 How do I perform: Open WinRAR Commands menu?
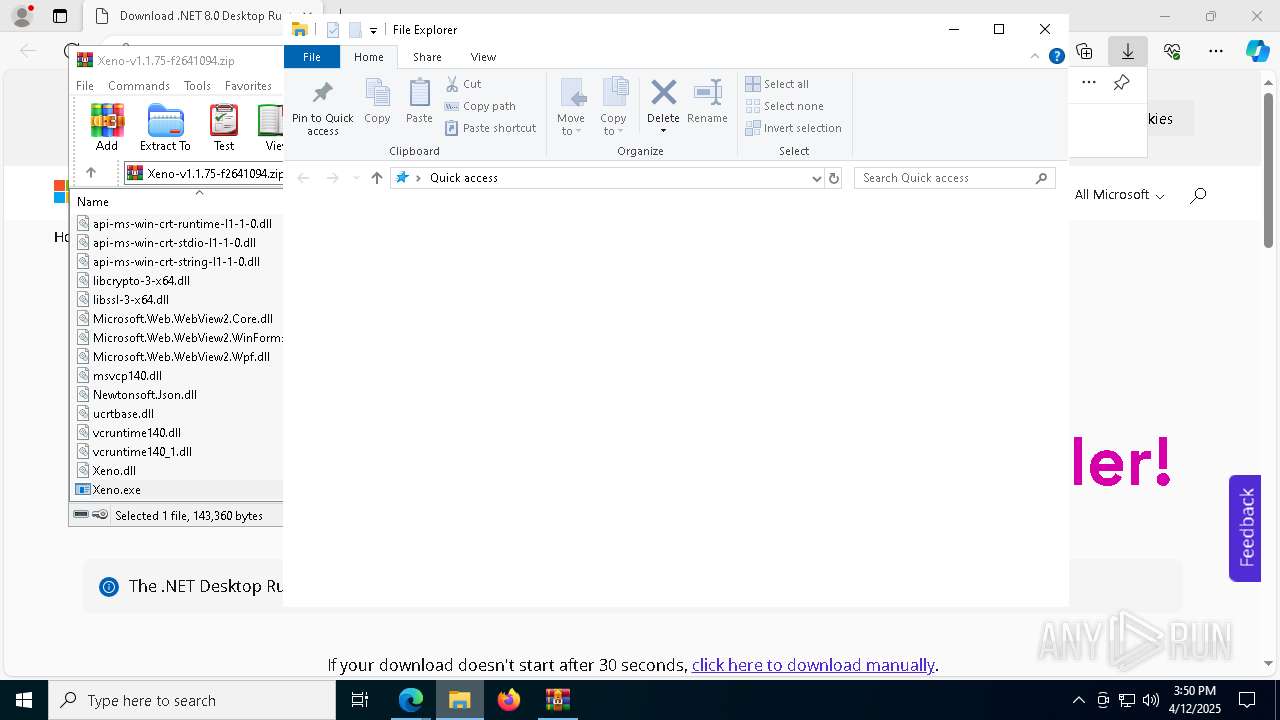coord(139,86)
